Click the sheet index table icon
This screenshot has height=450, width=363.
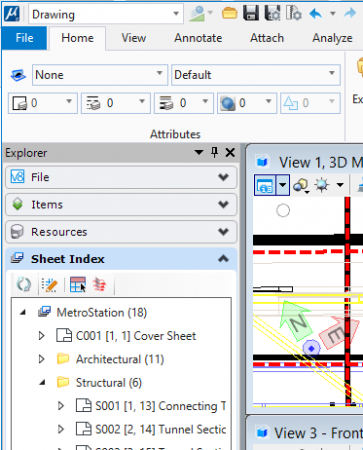click(x=78, y=285)
